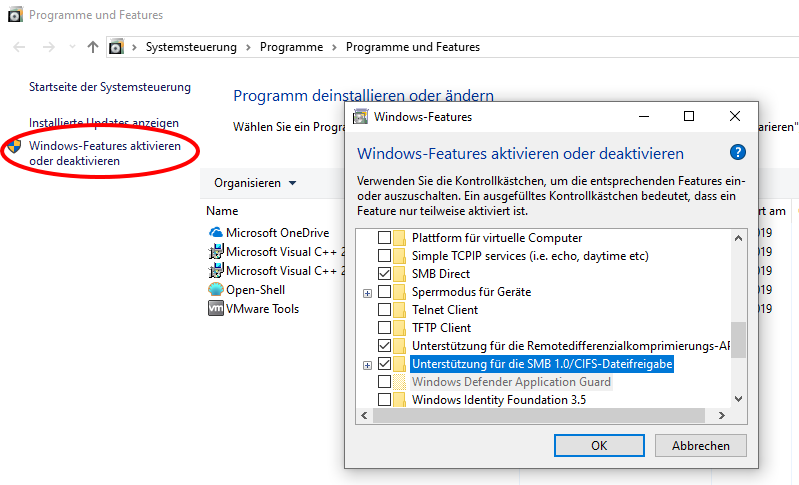Go up one level with up arrow

pos(93,47)
